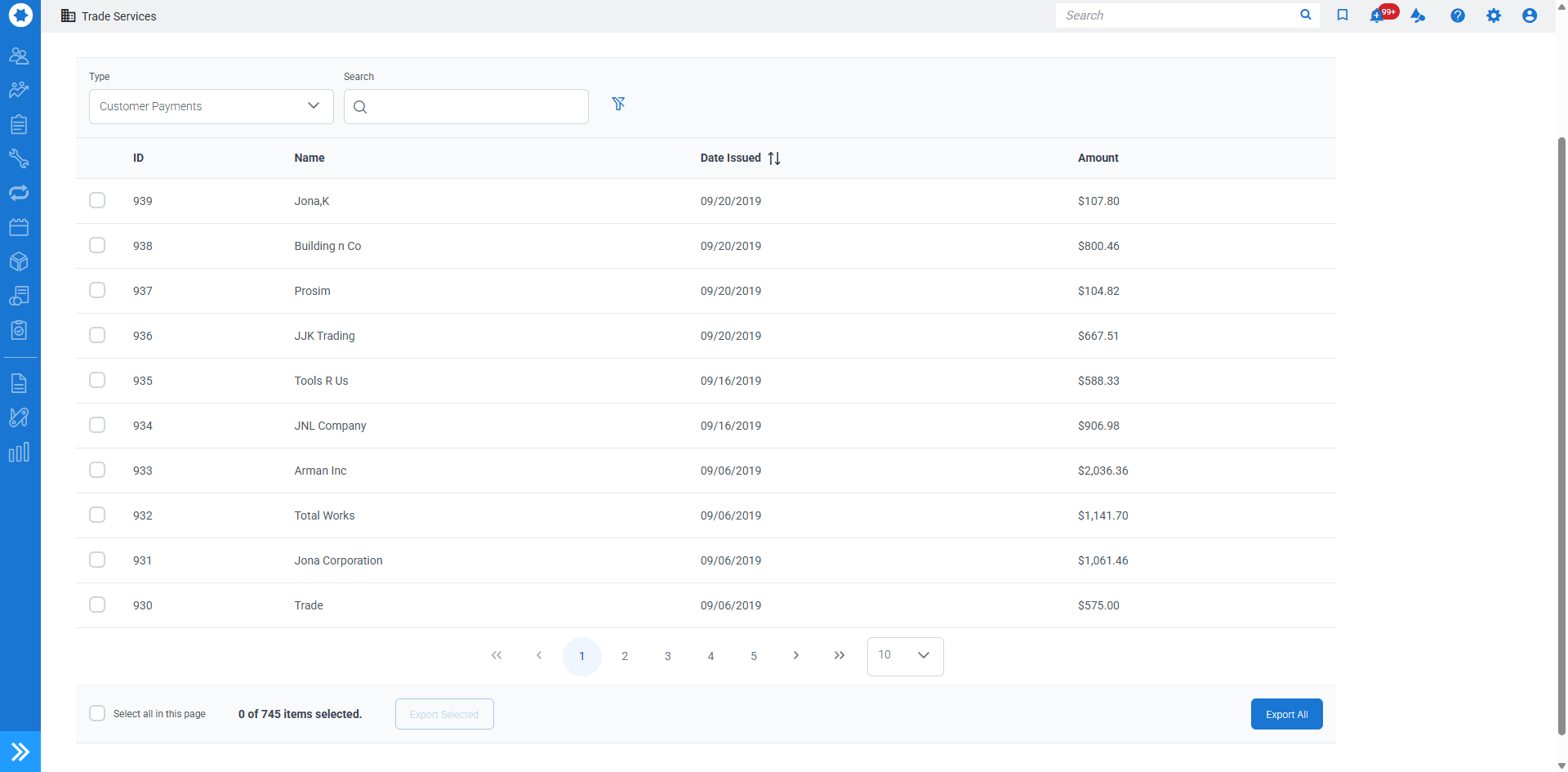Go to page 3 of results
The height and width of the screenshot is (772, 1568).
point(667,655)
